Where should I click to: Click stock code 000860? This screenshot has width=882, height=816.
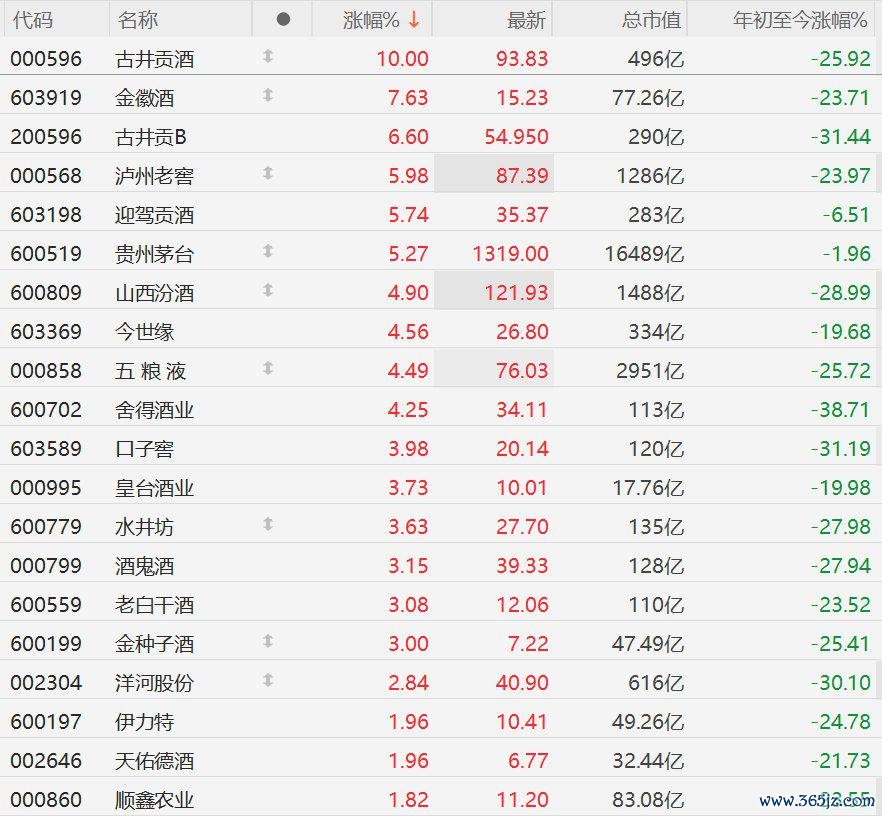tap(46, 800)
